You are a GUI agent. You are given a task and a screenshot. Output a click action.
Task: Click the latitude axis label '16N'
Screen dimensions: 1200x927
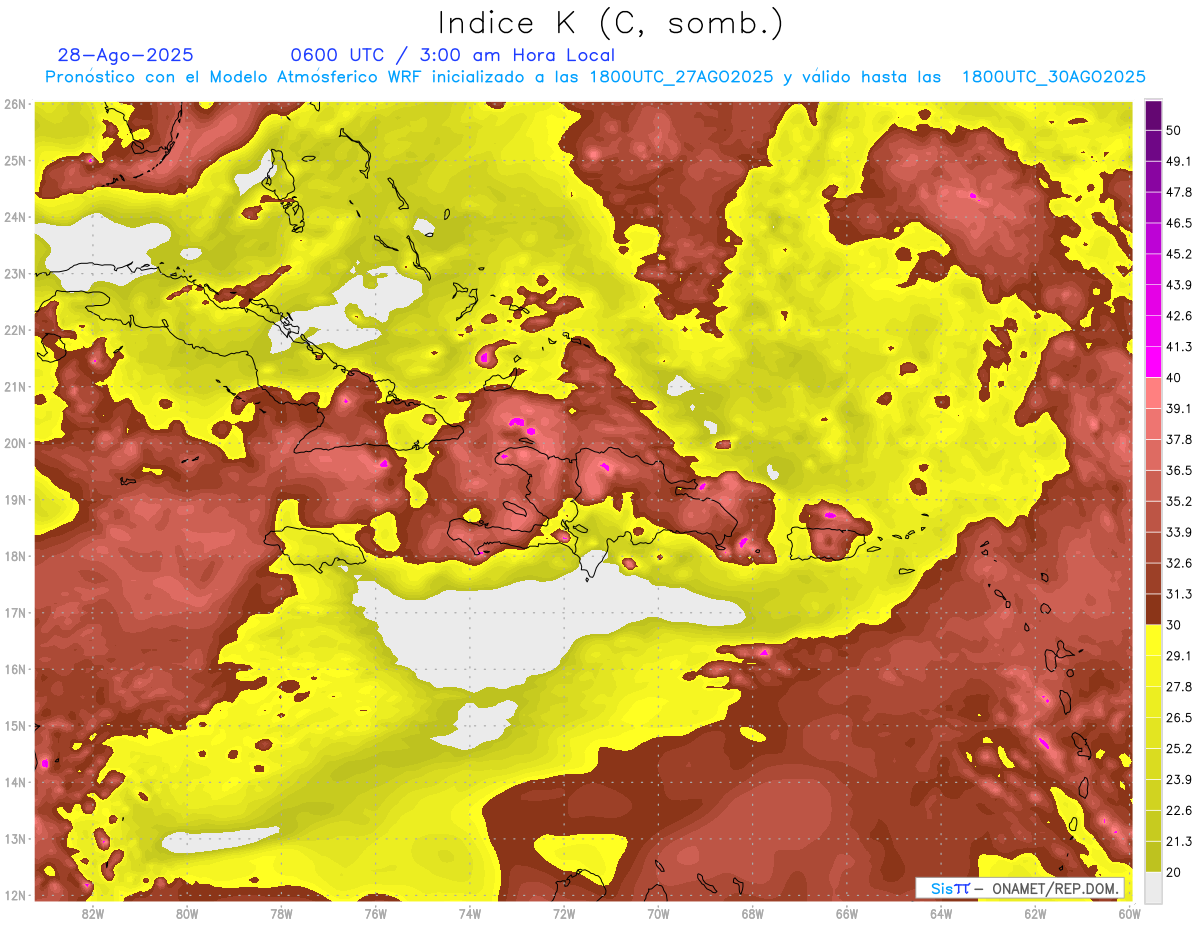[15, 669]
